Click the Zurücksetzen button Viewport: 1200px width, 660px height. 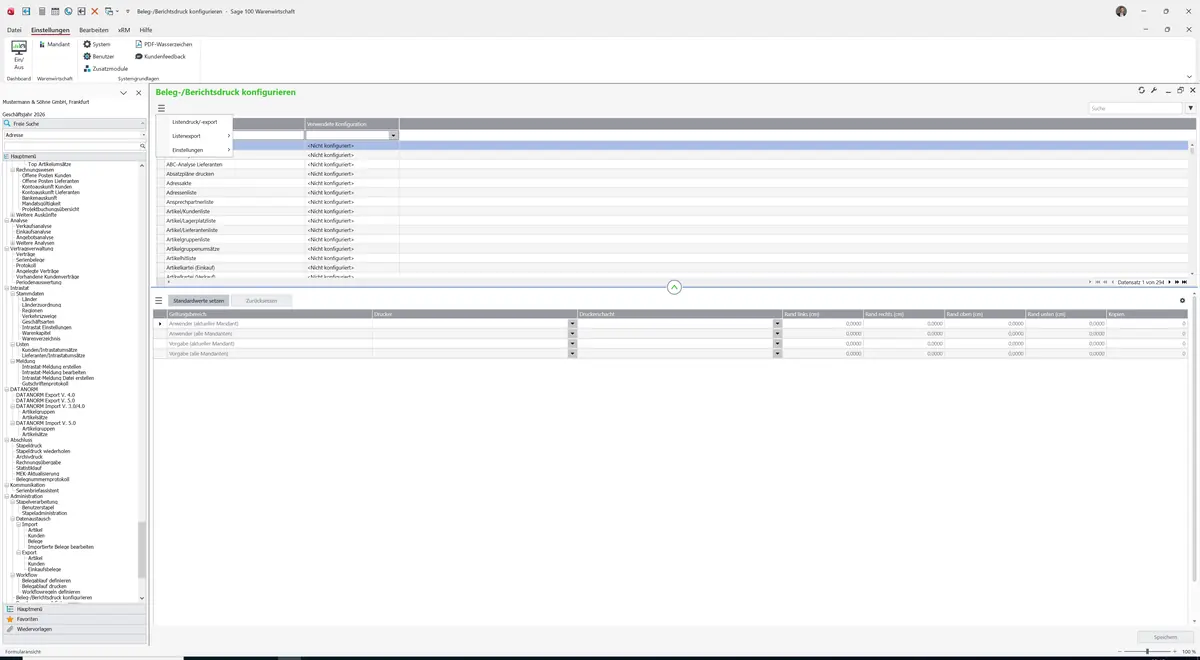click(262, 300)
